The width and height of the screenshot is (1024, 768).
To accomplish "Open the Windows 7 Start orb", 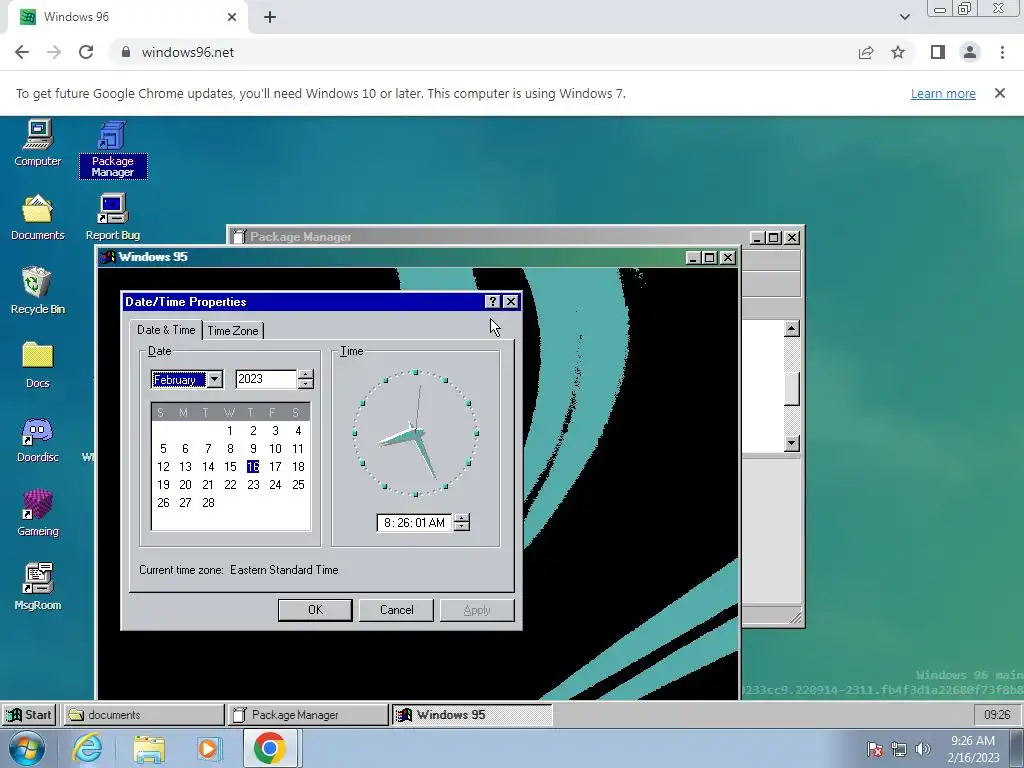I will coord(27,748).
